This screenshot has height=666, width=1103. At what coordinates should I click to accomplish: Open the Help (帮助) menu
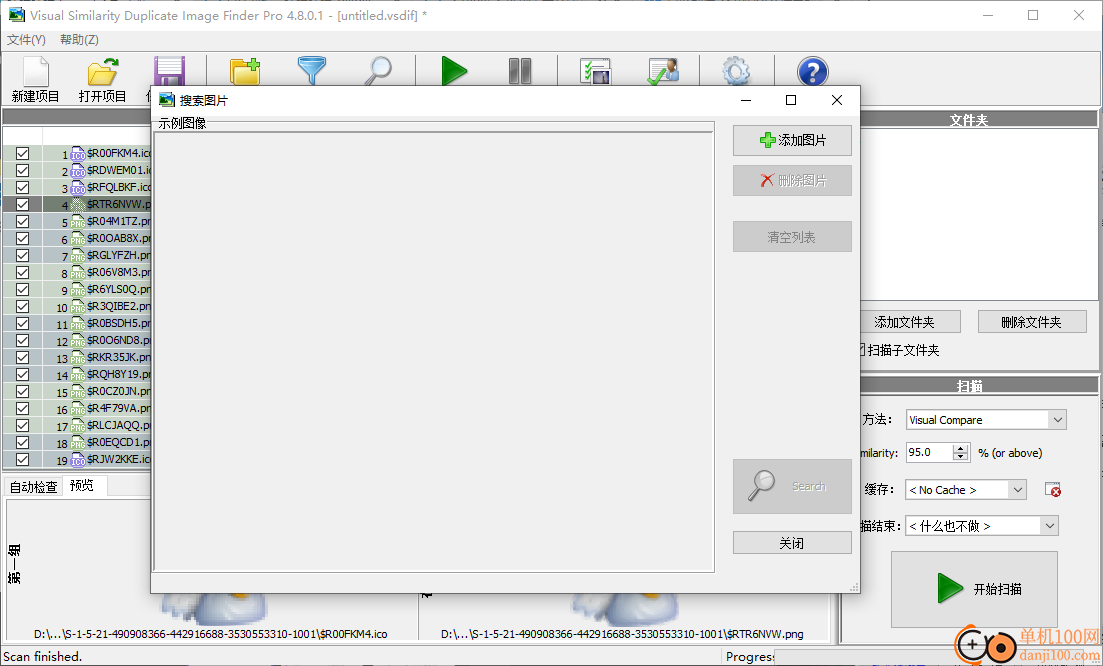click(79, 40)
